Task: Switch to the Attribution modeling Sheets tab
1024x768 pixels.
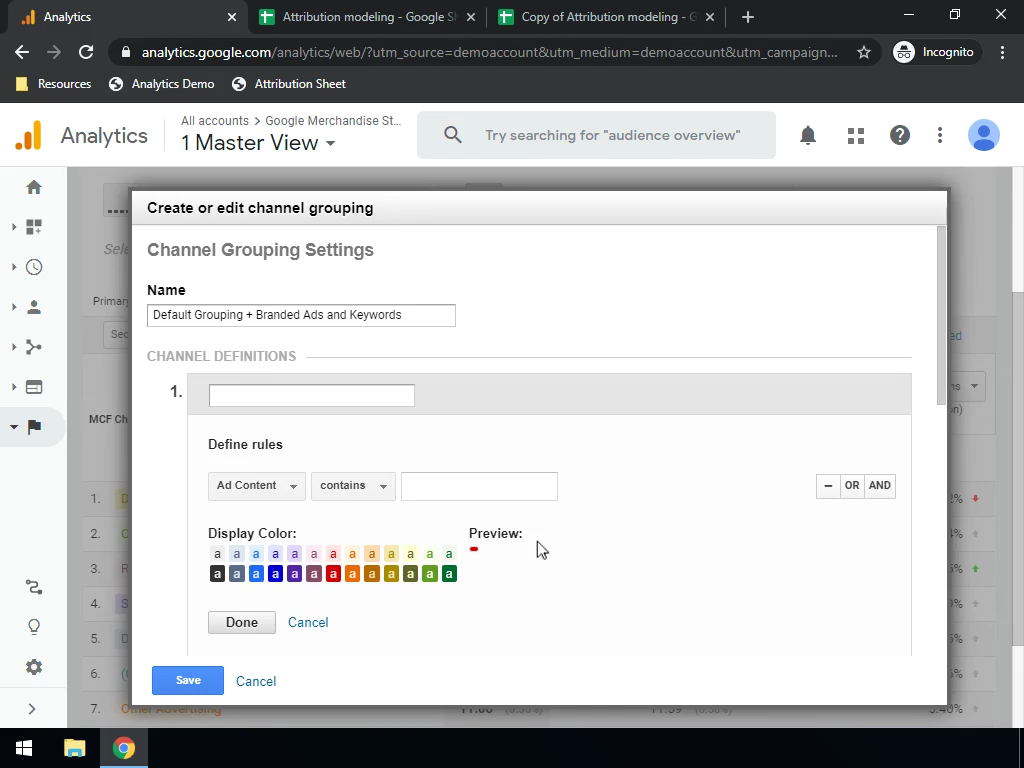Action: tap(367, 17)
